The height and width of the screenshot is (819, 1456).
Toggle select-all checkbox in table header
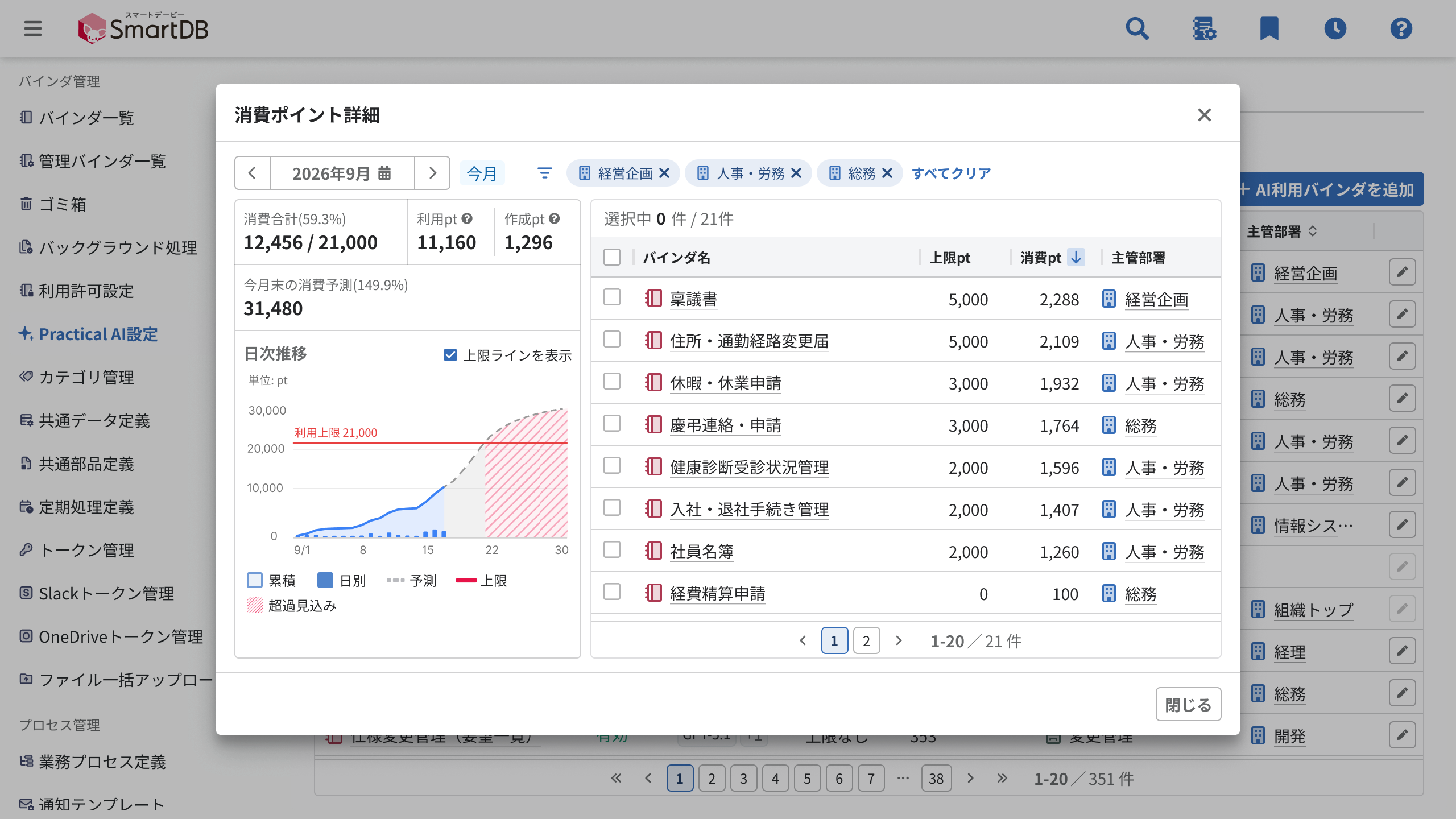pos(612,257)
